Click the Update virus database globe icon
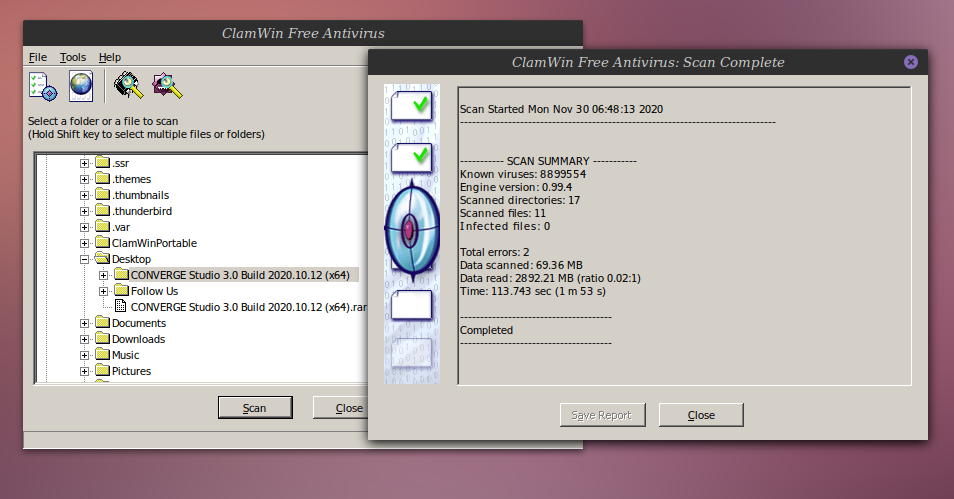 click(81, 86)
